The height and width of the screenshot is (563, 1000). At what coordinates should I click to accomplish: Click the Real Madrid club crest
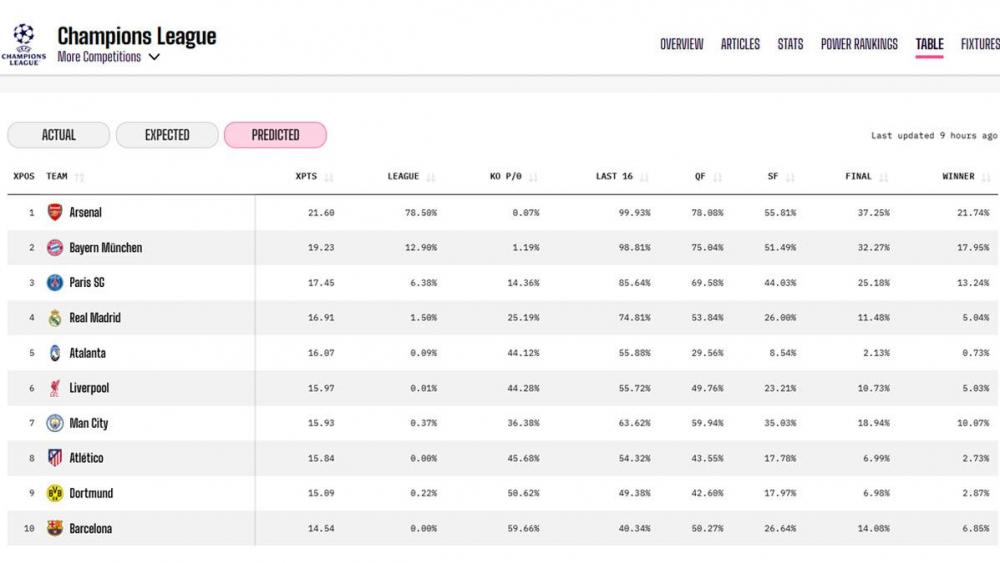point(55,318)
